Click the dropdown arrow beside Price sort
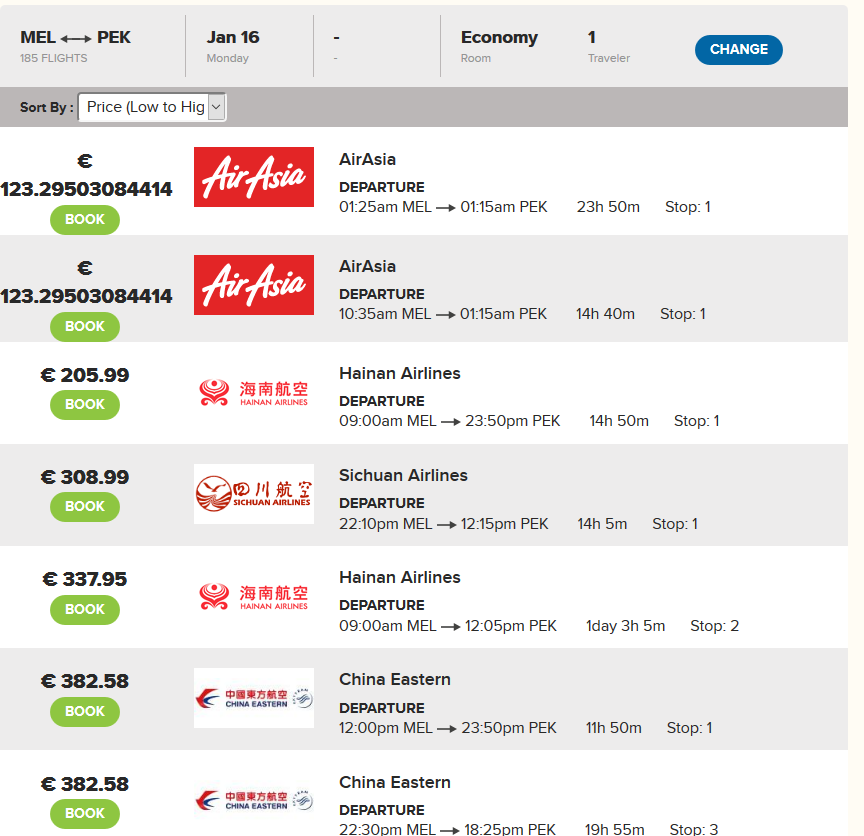This screenshot has height=836, width=864. tap(217, 107)
